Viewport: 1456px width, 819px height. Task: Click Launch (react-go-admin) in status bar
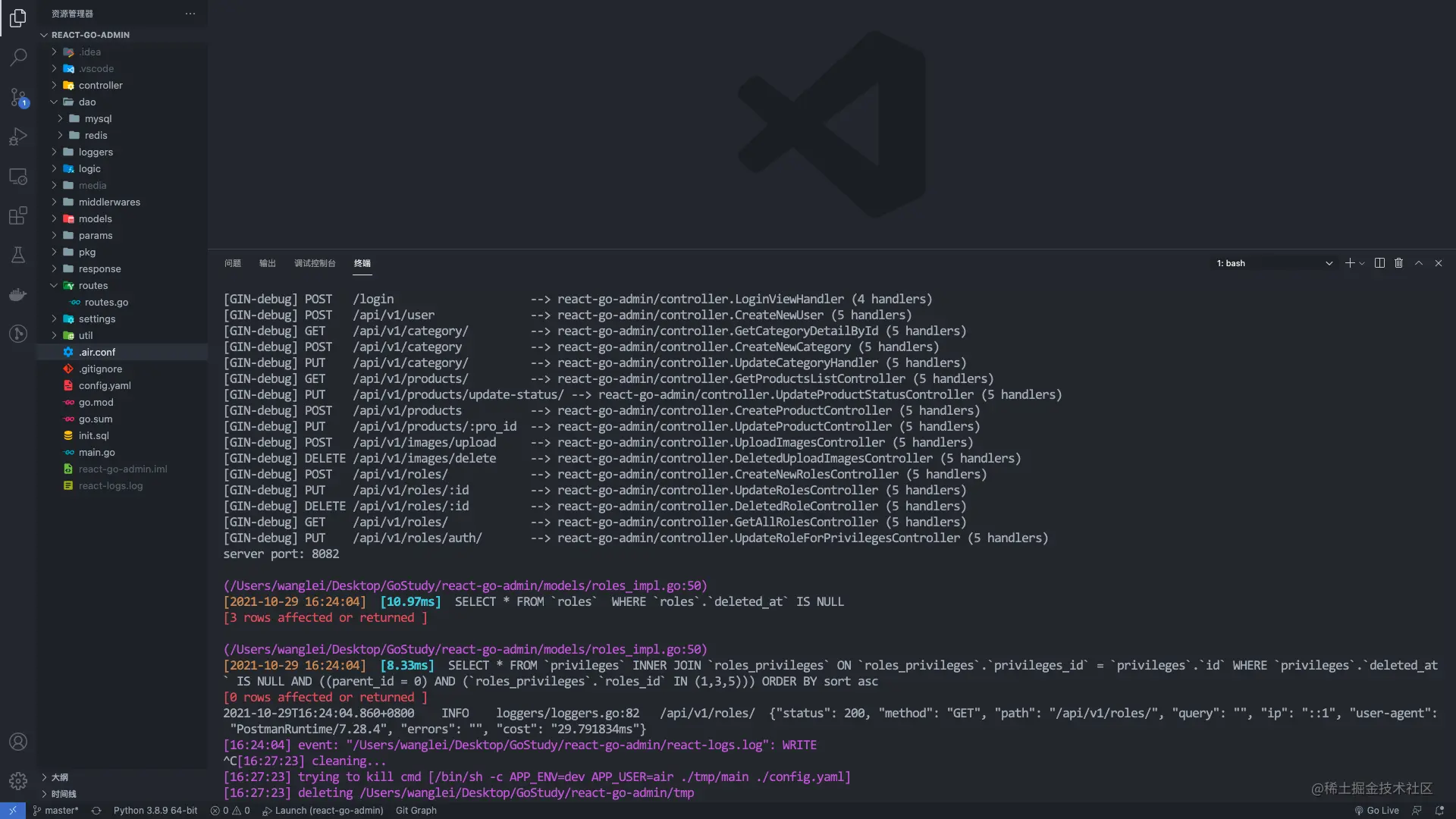(322, 811)
